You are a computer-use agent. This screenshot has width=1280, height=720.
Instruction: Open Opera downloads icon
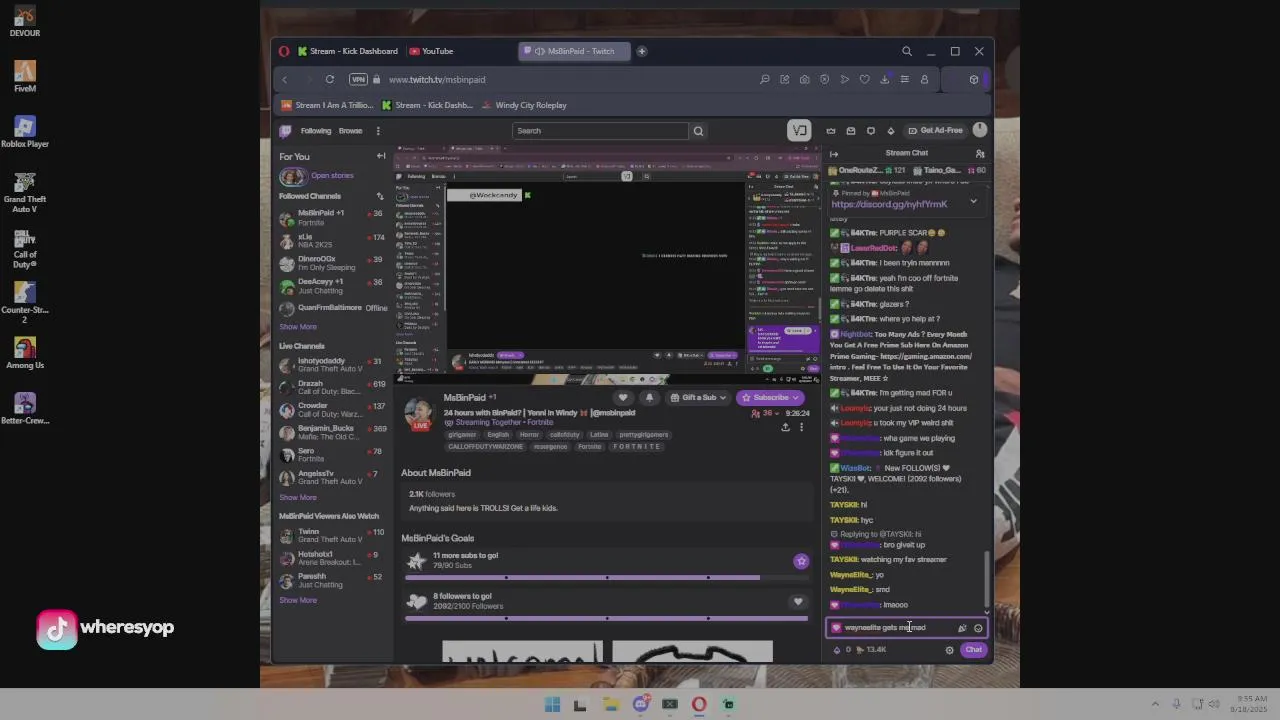tap(884, 79)
